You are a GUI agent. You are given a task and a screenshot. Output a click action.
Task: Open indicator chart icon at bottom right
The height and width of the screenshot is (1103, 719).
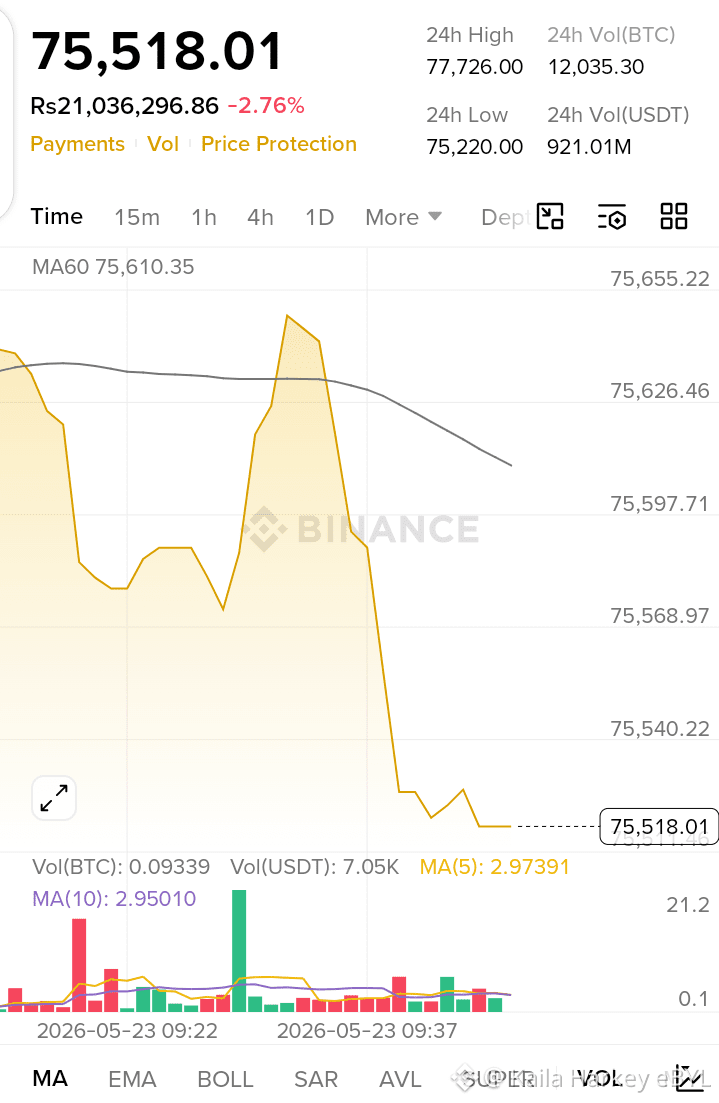point(687,1078)
